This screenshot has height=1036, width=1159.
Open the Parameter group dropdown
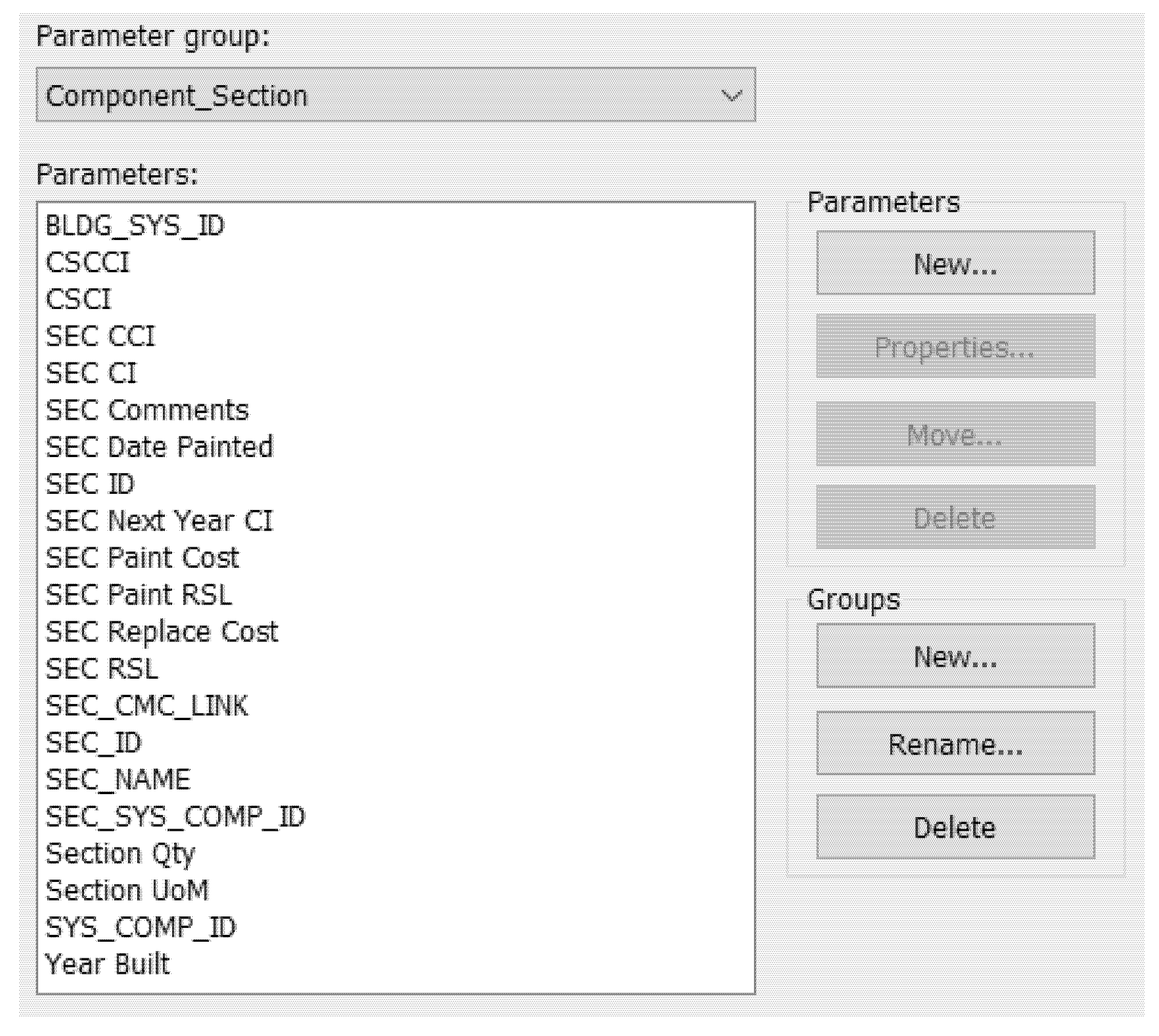[395, 95]
